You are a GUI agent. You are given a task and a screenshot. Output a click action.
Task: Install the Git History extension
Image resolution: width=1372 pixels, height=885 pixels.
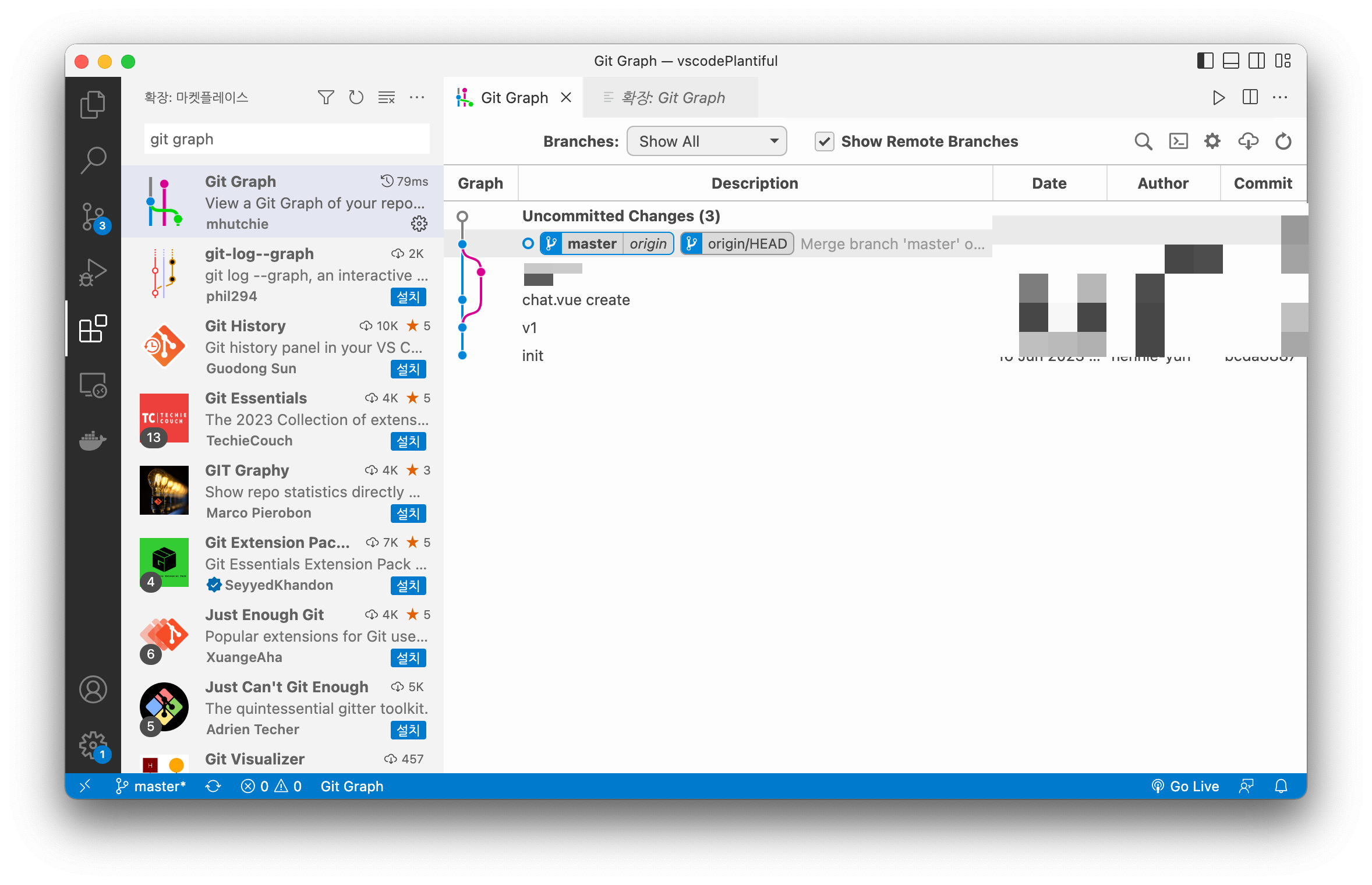(408, 369)
